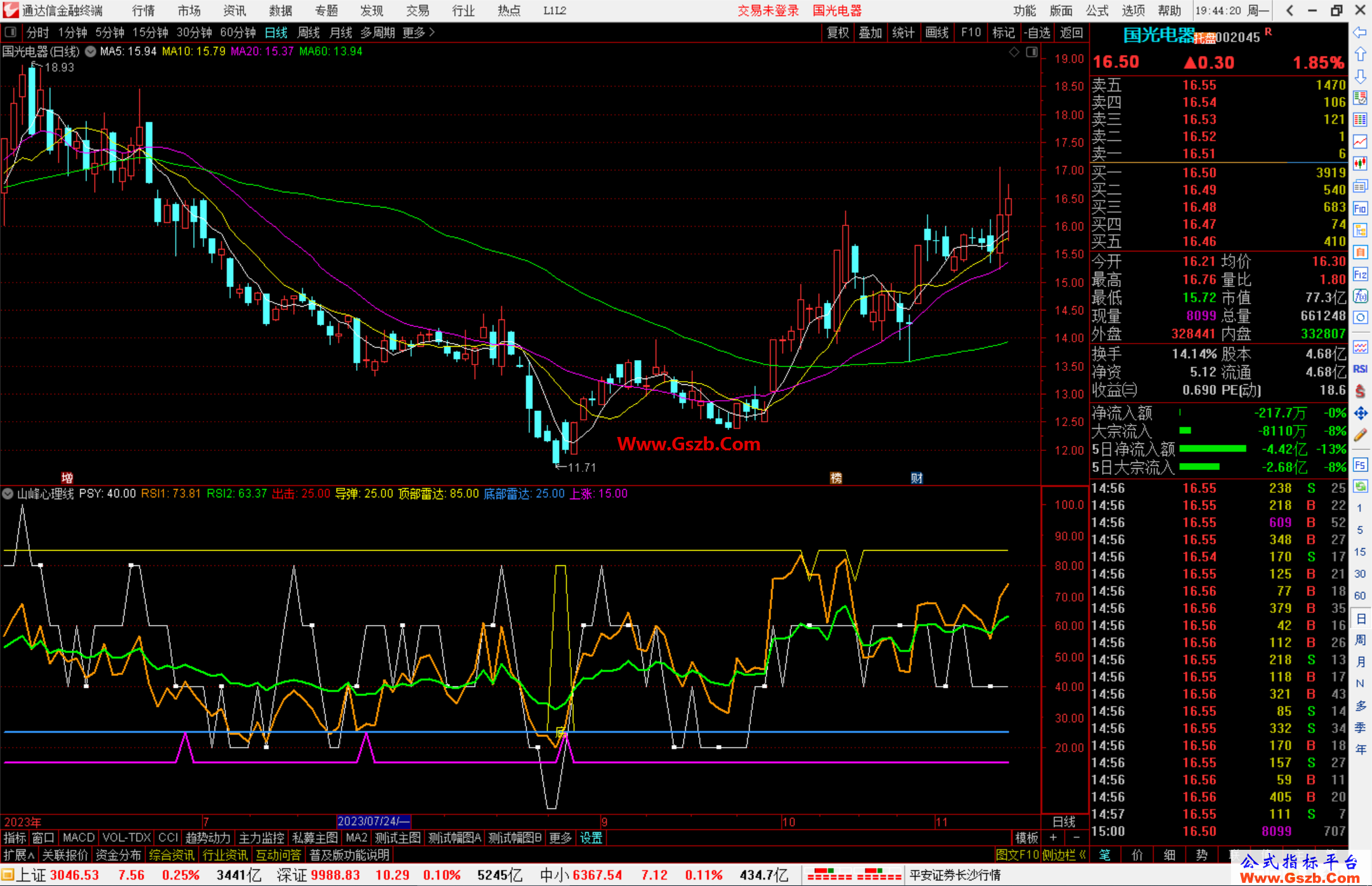1372x886 pixels.
Task: Expand the 多 multi-period option in sidebar
Action: [x=1360, y=706]
